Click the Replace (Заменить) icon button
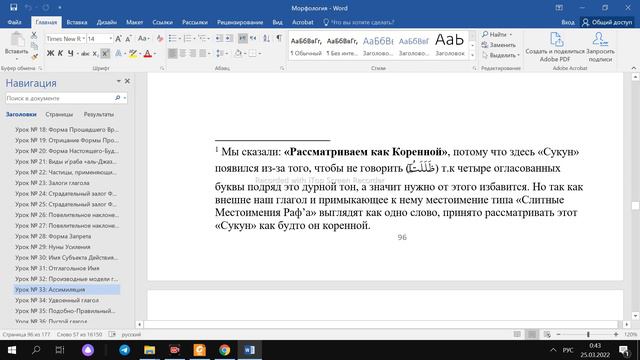The height and width of the screenshot is (360, 640). (498, 45)
